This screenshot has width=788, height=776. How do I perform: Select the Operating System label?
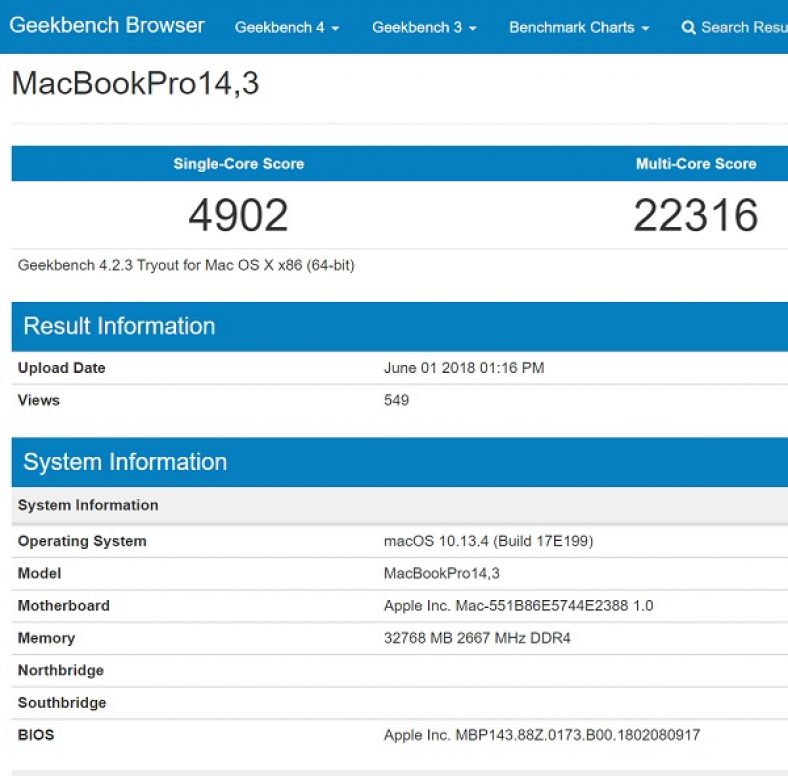82,541
